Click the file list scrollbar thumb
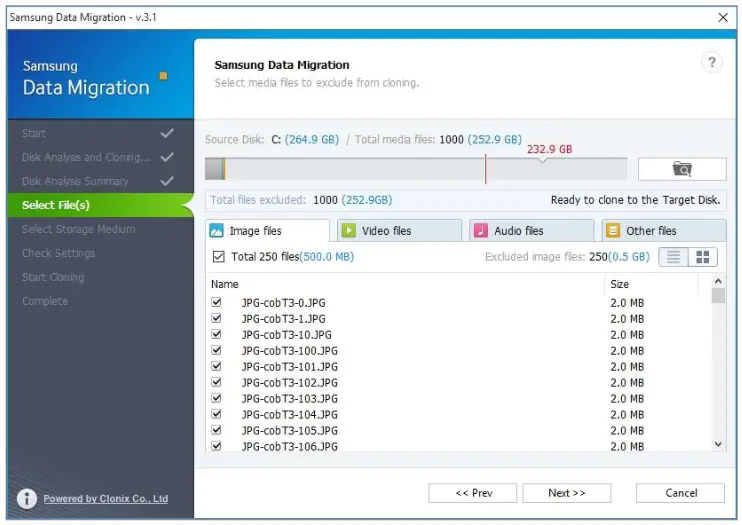Screen dimensions: 742x525 [718, 295]
